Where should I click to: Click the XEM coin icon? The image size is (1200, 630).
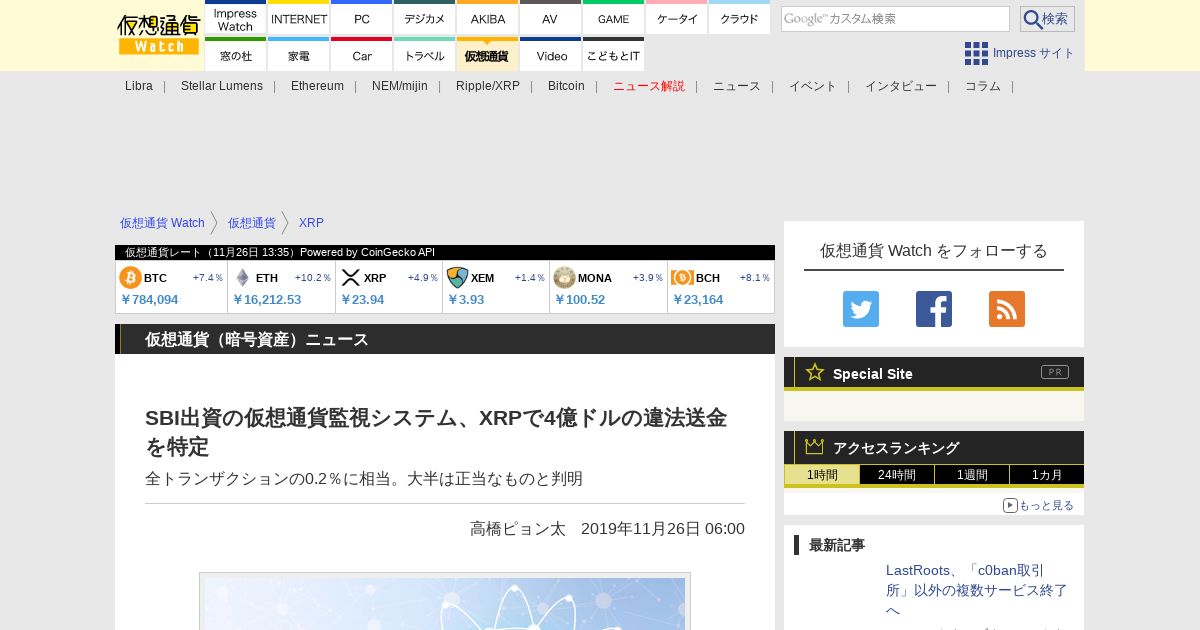click(x=457, y=277)
